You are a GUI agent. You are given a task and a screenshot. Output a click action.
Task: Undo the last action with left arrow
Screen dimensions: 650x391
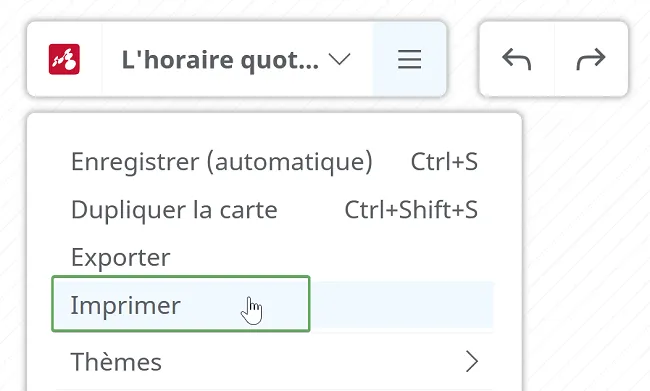517,59
